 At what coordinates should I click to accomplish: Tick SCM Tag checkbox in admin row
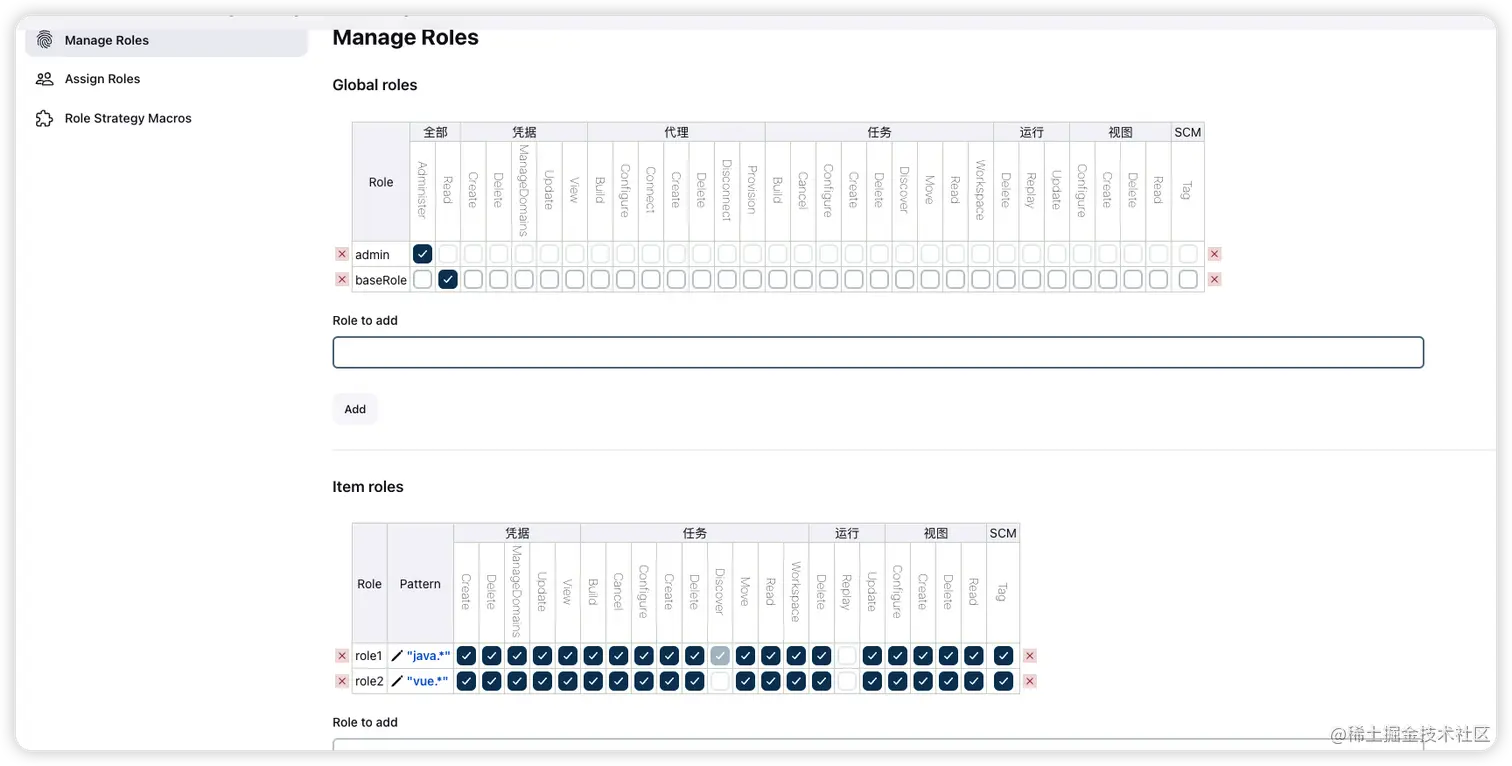pos(1188,254)
